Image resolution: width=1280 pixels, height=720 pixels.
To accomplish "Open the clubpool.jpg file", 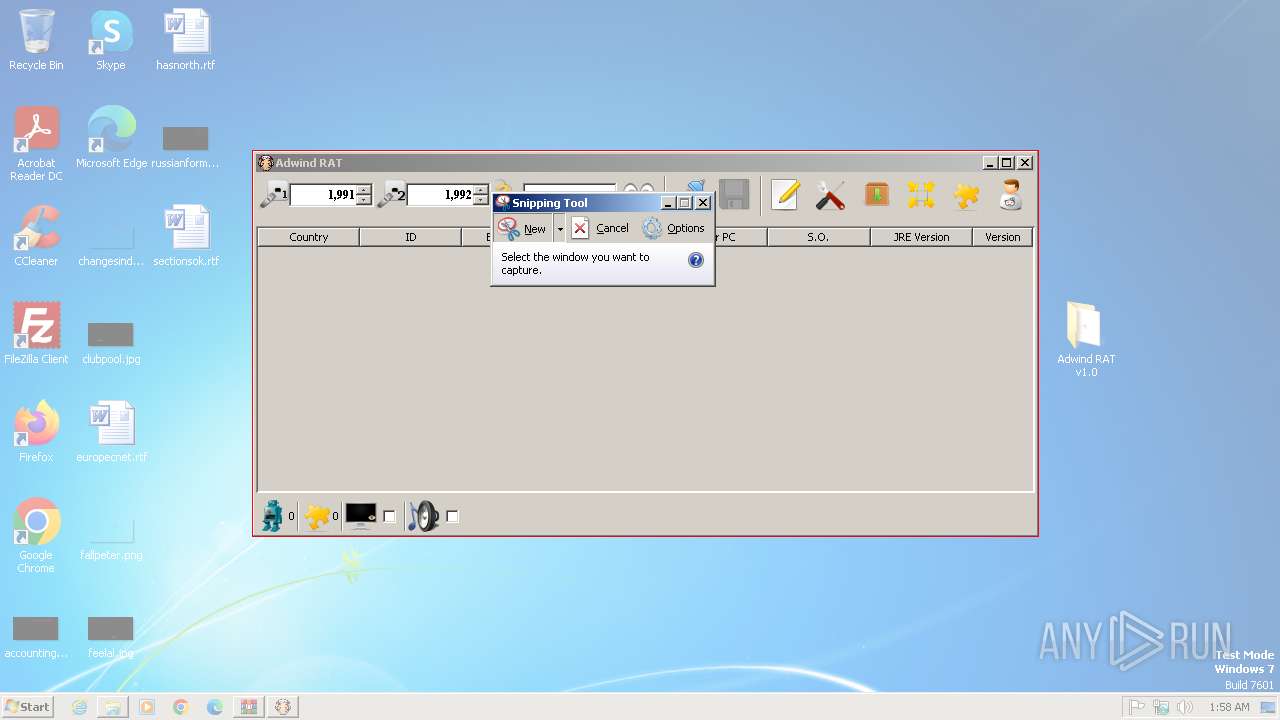I will click(111, 341).
